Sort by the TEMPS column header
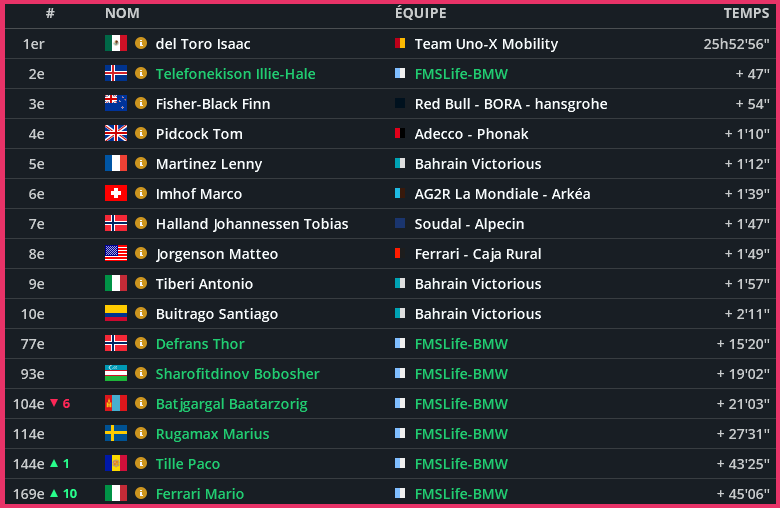The image size is (780, 508). (x=745, y=14)
